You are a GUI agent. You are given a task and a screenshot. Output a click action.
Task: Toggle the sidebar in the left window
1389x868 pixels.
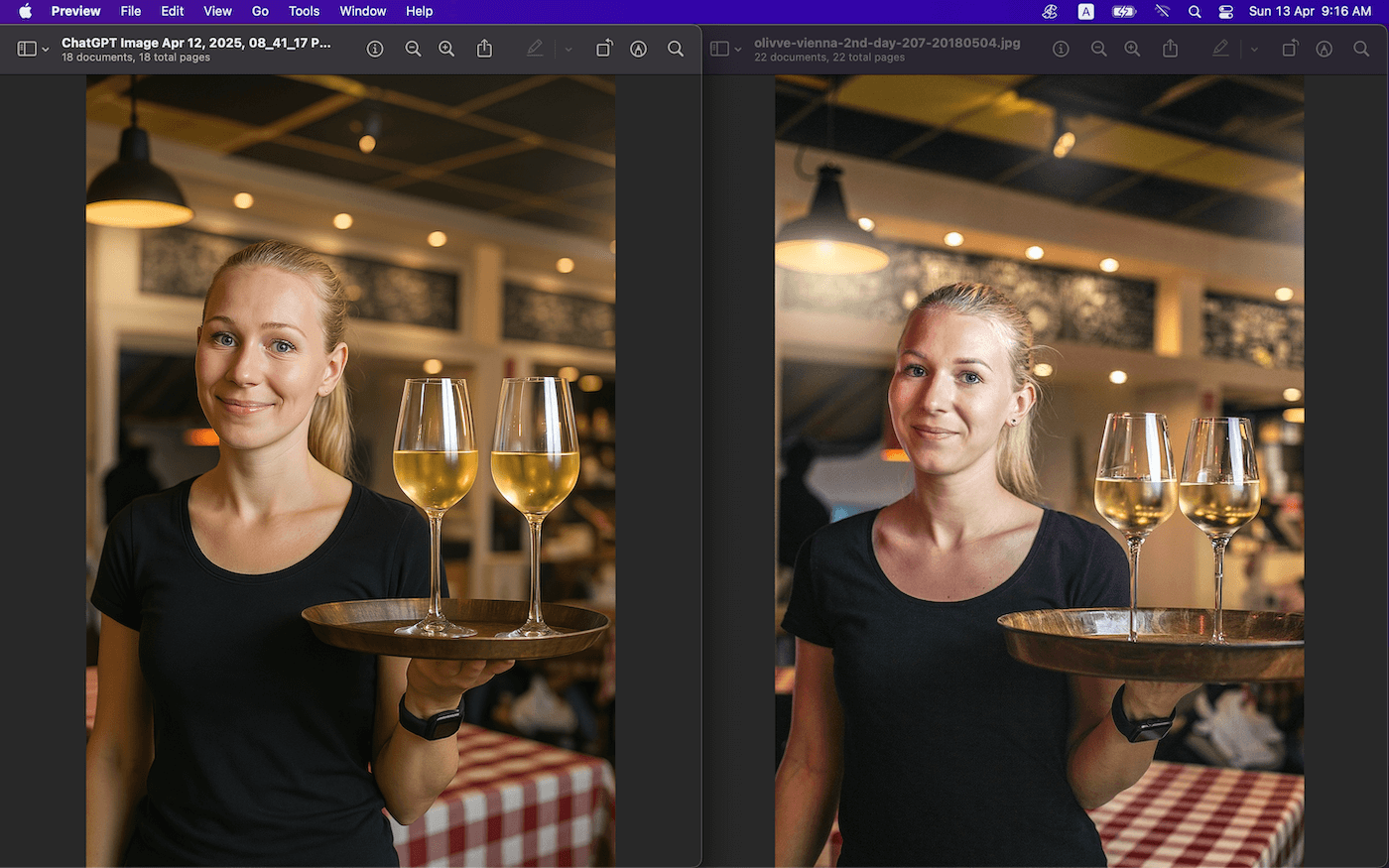pyautogui.click(x=27, y=49)
